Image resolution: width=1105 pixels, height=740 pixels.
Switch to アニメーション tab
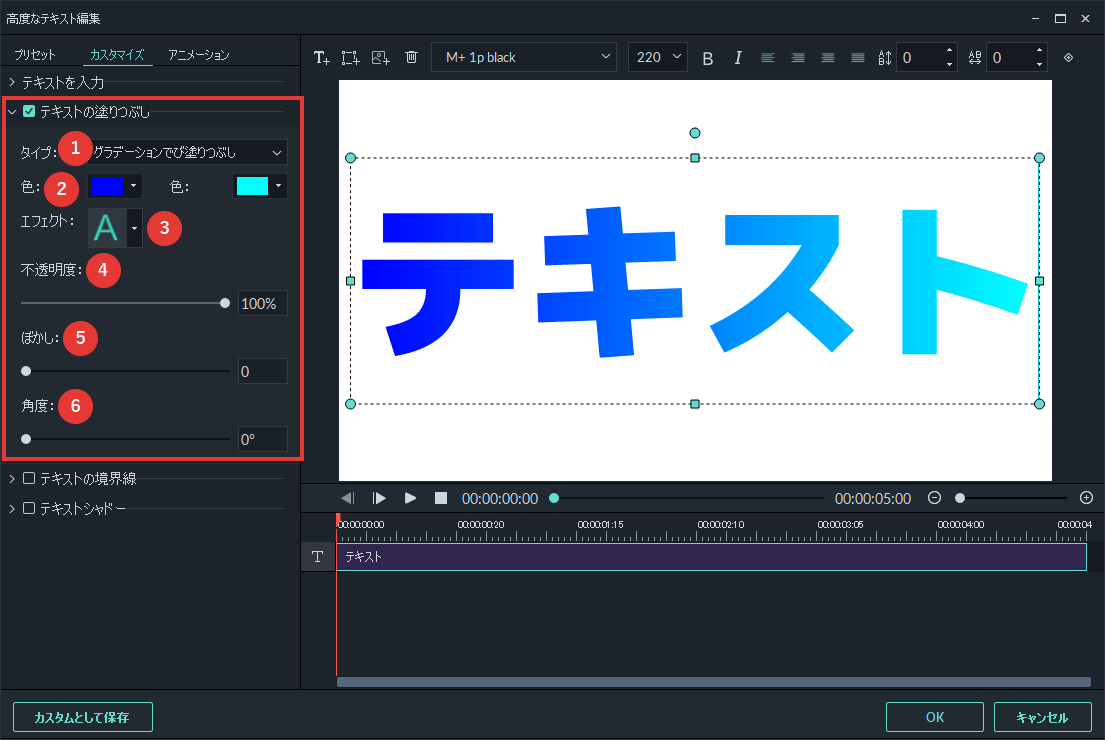(199, 55)
